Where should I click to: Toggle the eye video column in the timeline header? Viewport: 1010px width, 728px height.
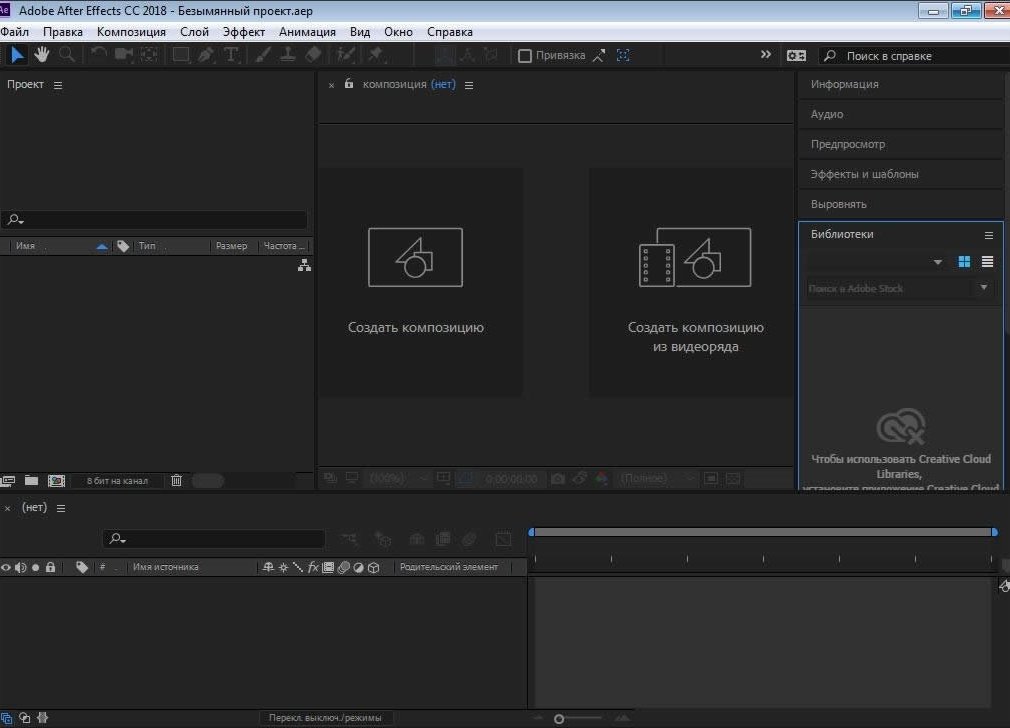click(6, 567)
